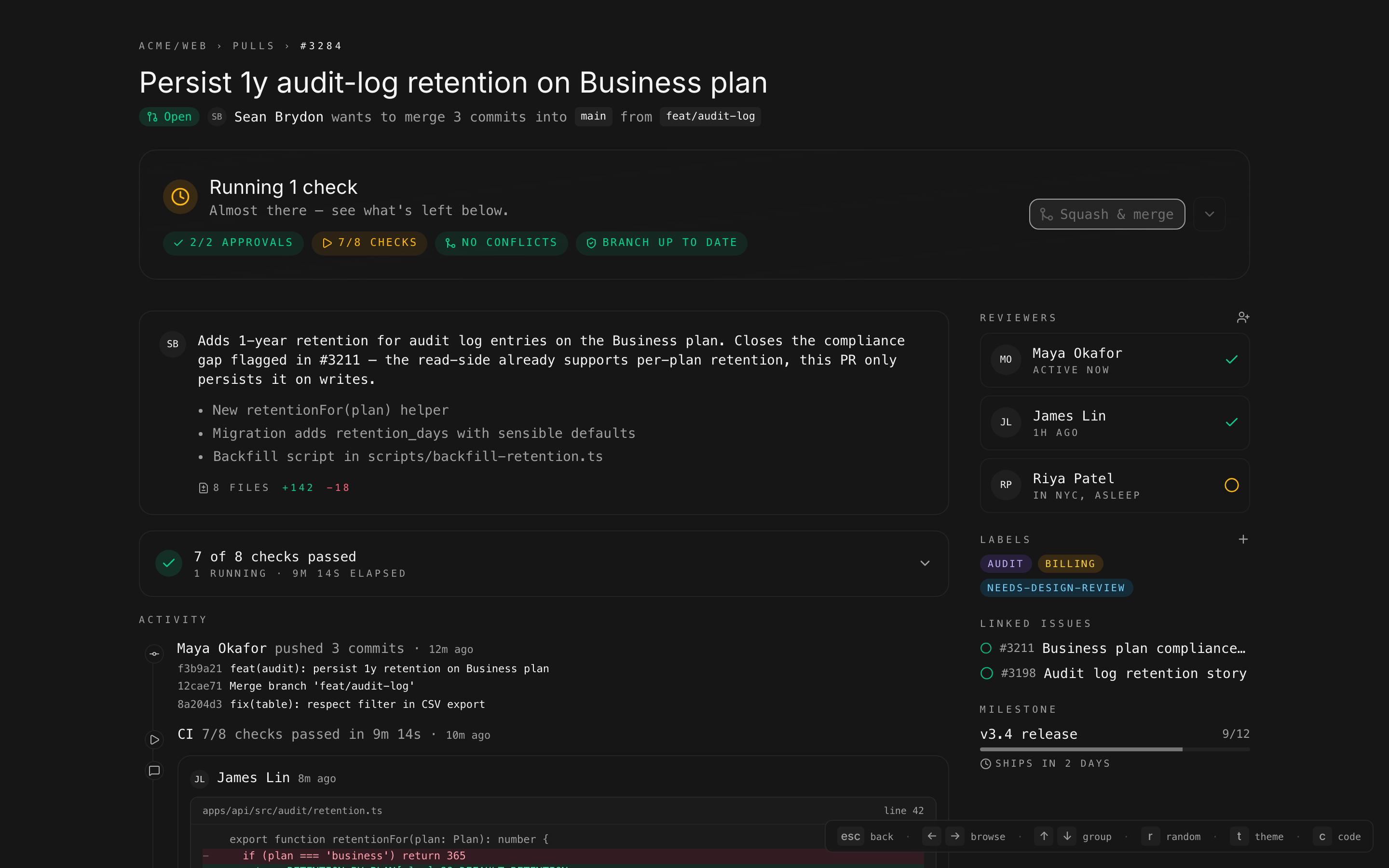The width and height of the screenshot is (1389, 868).
Task: Click the 7/8 CHECKS status pill
Action: [369, 243]
